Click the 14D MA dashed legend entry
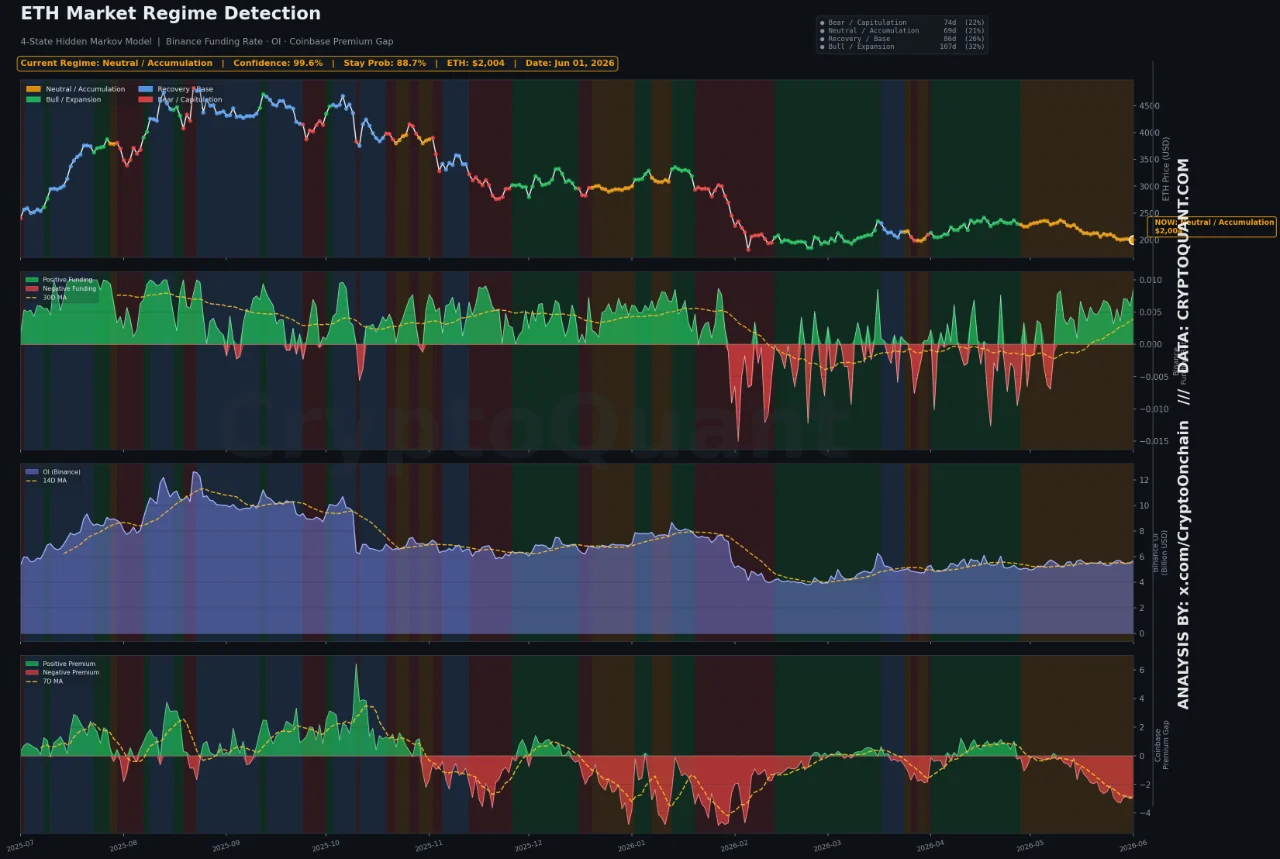 pos(46,480)
